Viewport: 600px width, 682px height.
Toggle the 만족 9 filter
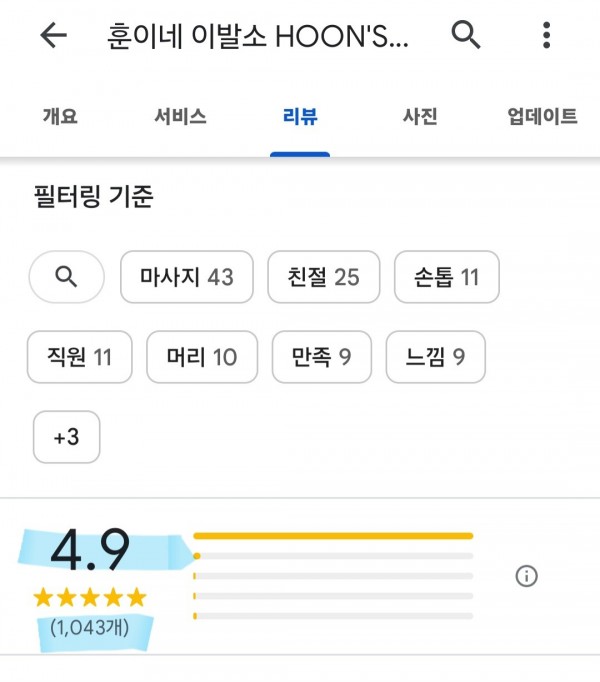[321, 356]
